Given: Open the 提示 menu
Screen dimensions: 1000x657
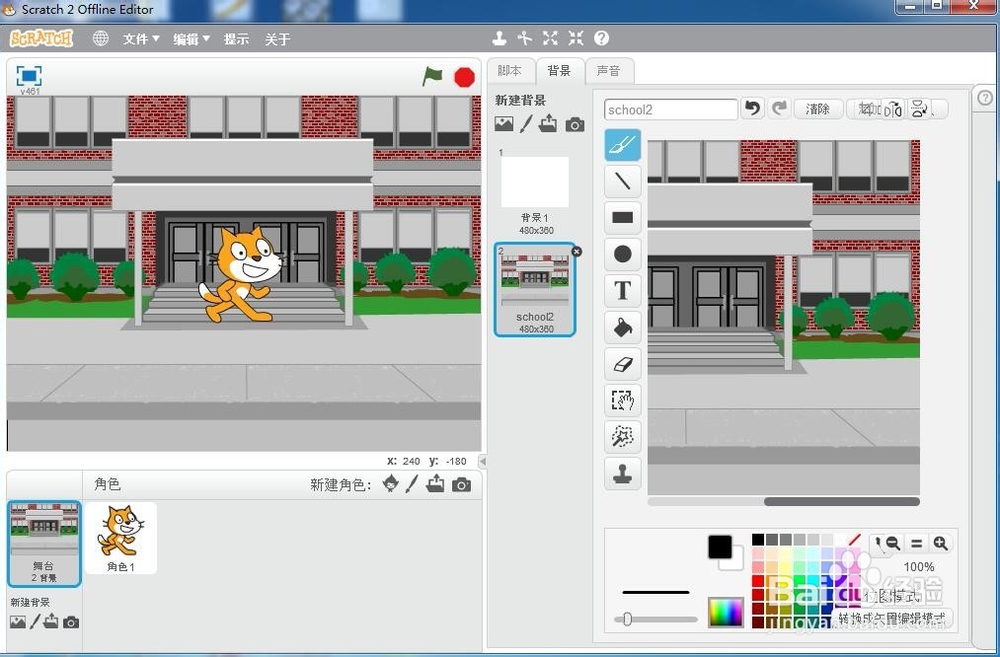Looking at the screenshot, I should click(236, 39).
